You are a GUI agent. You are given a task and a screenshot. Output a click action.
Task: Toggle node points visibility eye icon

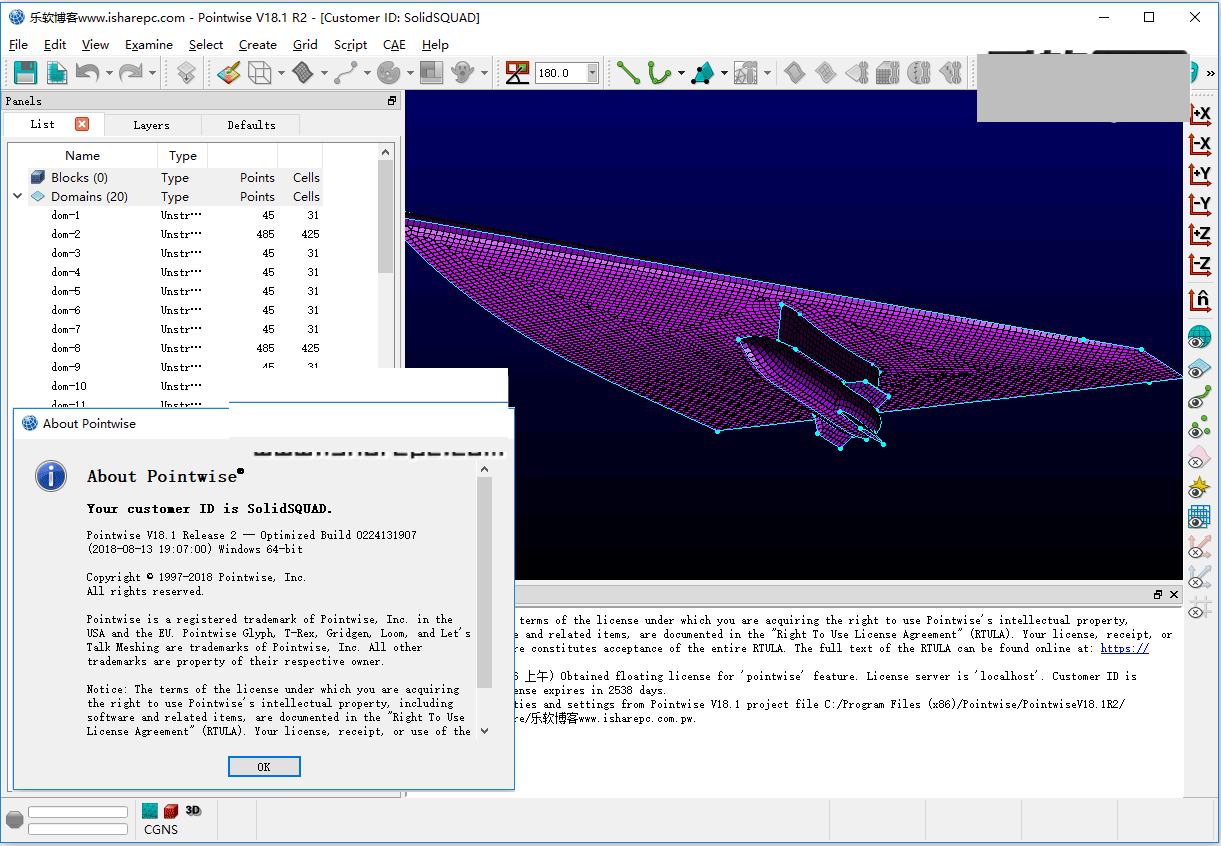tap(1199, 429)
